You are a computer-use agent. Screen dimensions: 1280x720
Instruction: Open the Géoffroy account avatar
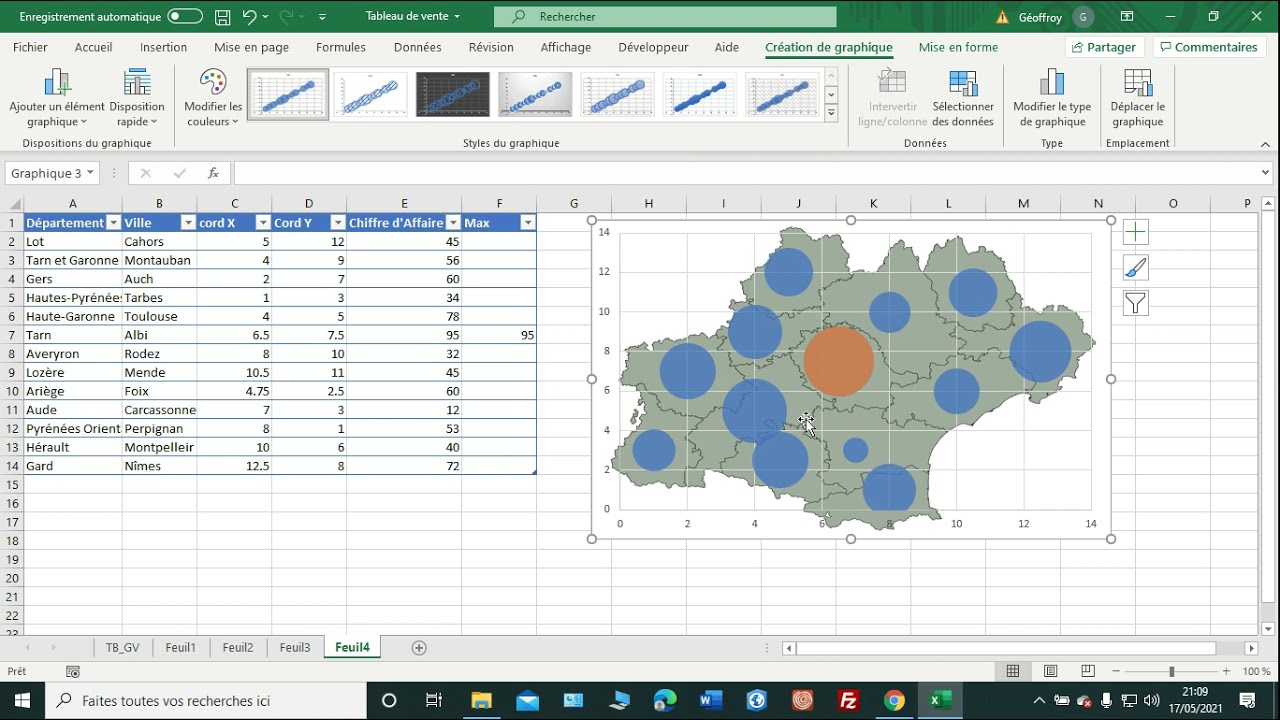tap(1082, 17)
